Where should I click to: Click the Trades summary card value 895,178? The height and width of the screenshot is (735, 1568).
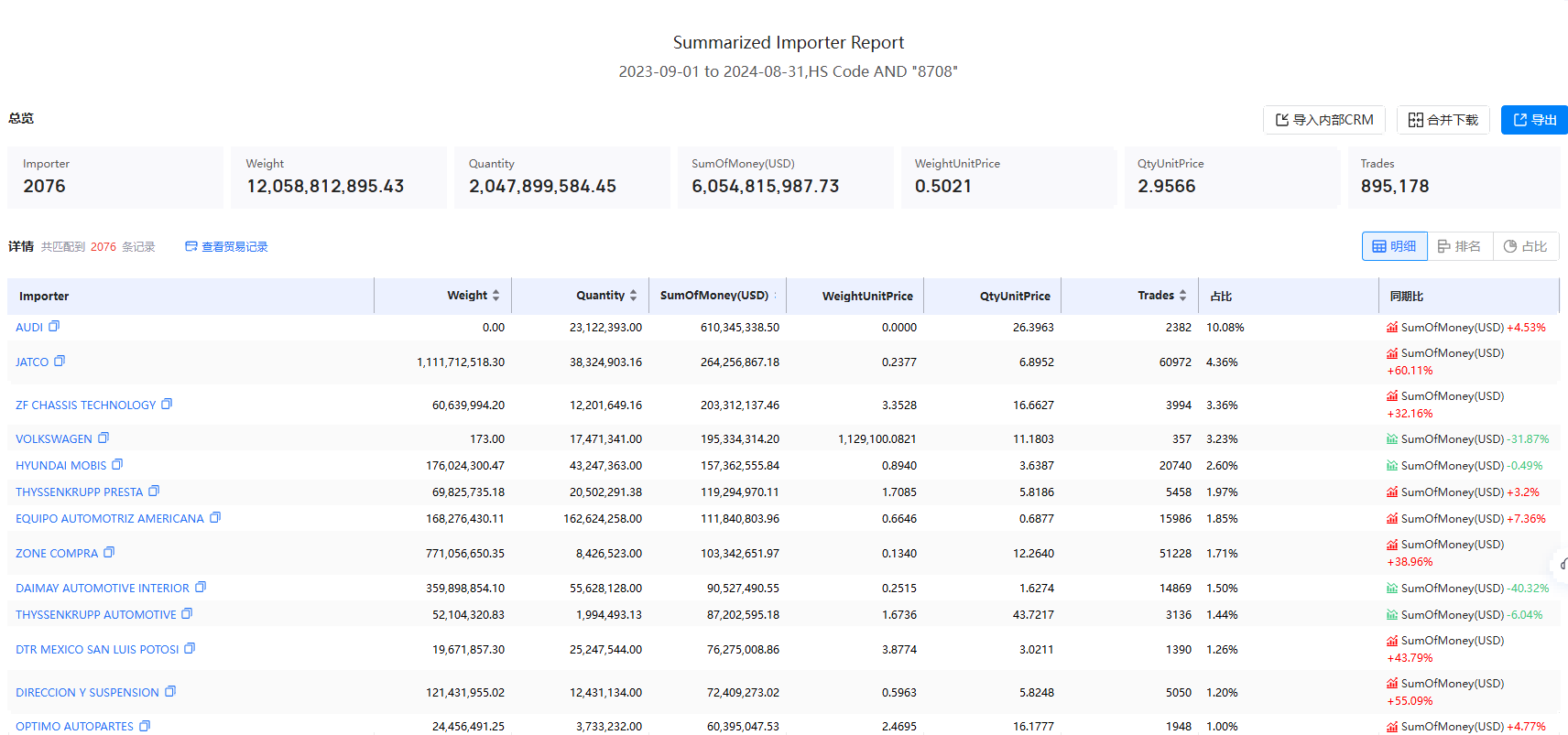1395,187
